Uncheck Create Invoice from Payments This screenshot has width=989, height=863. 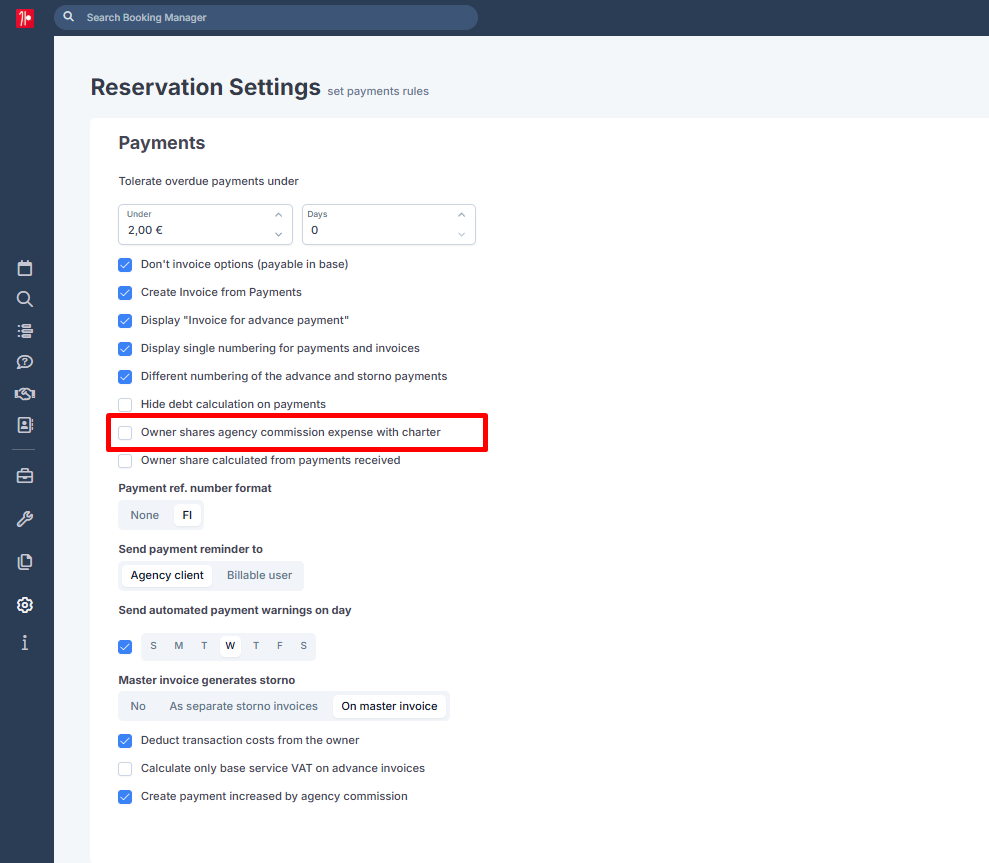coord(125,293)
